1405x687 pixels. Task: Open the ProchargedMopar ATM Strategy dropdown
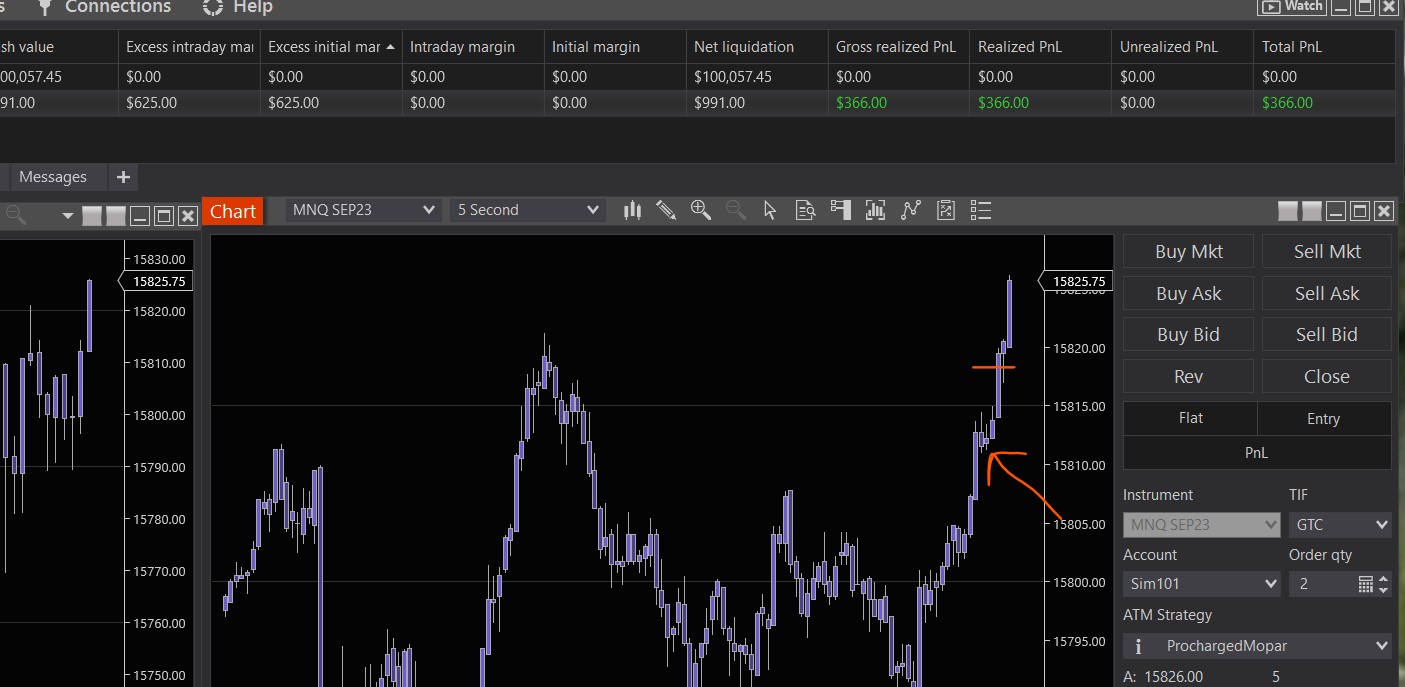click(1257, 646)
